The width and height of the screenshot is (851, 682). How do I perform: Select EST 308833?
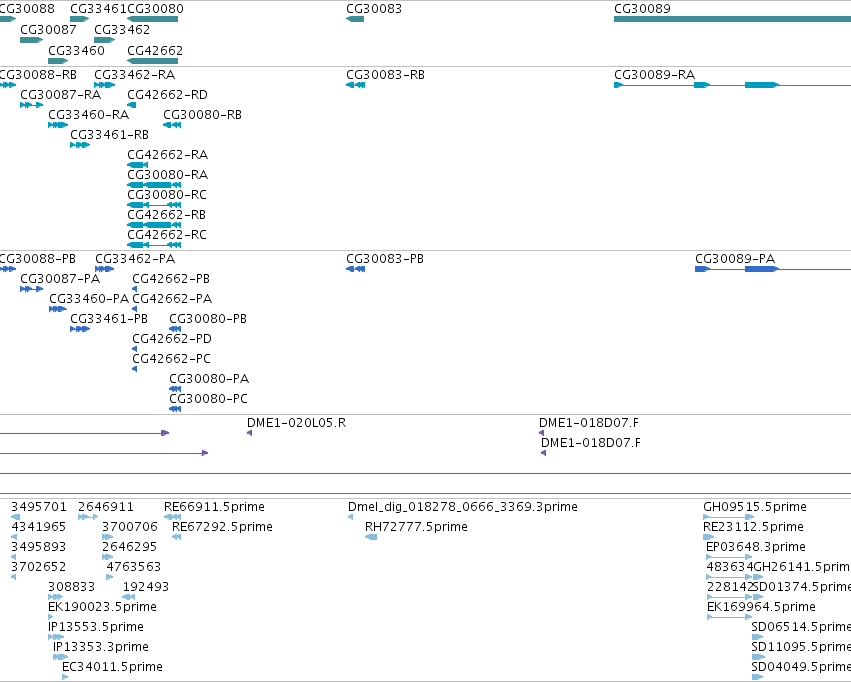(x=55, y=597)
